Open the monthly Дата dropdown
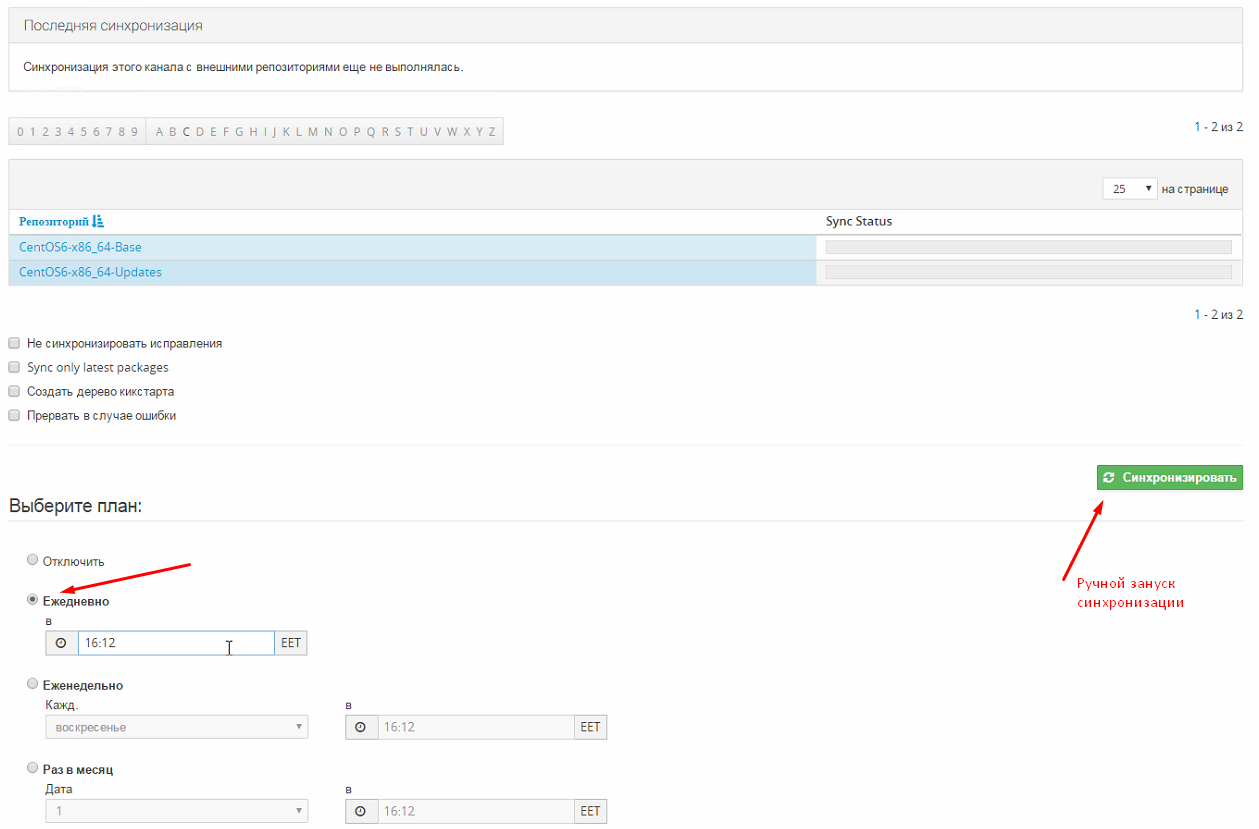The image size is (1259, 829). click(176, 811)
